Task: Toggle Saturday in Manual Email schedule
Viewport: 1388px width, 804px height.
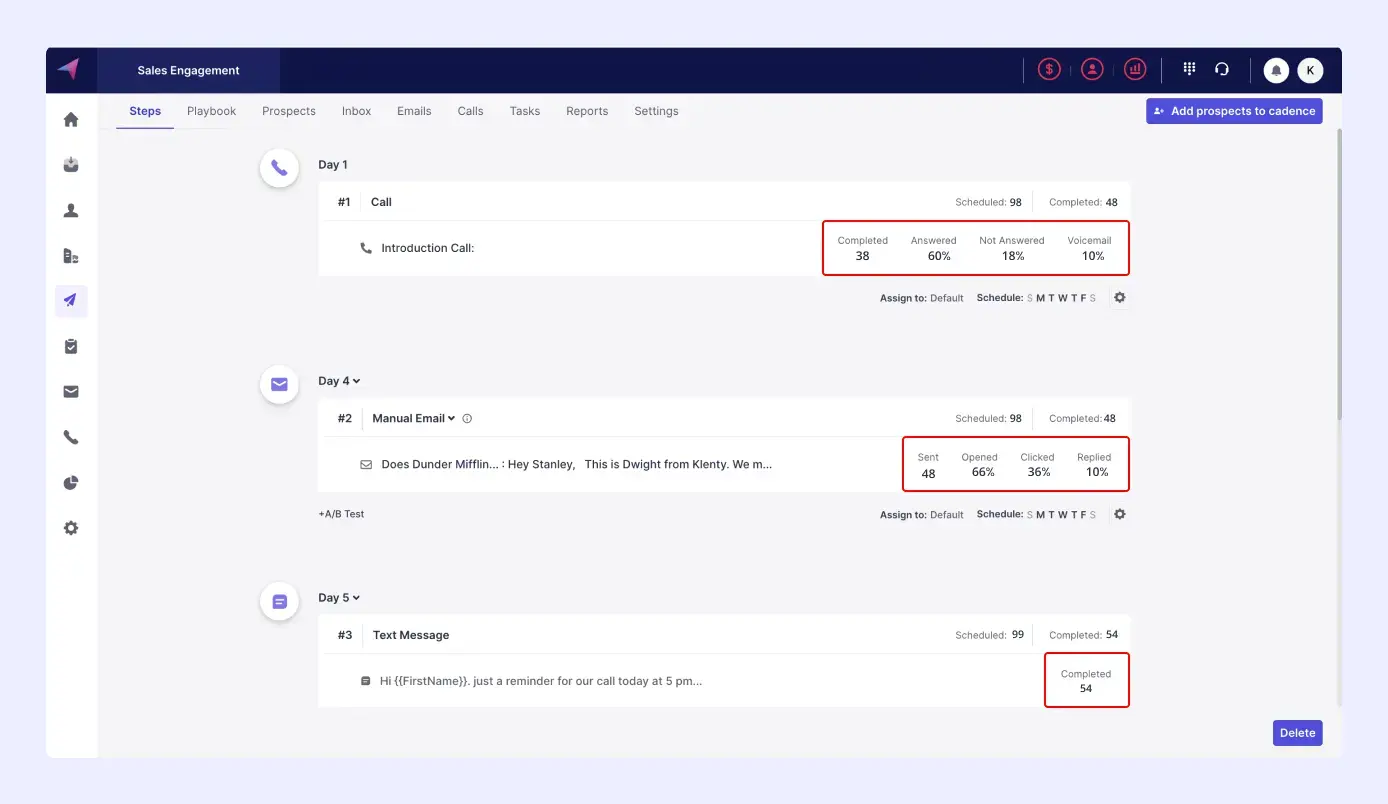Action: click(1093, 515)
